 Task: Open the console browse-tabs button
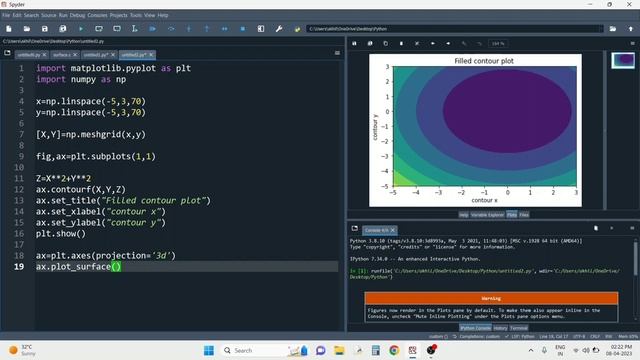click(354, 228)
